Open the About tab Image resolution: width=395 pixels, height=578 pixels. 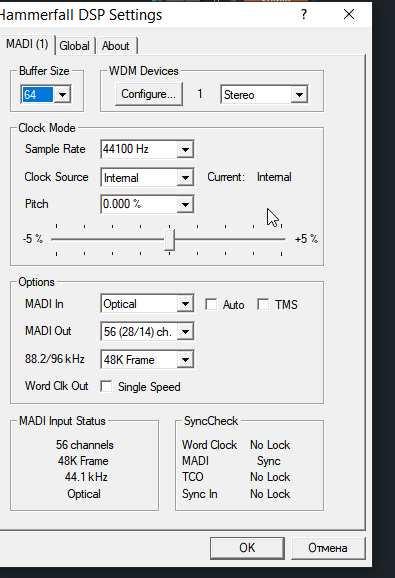click(116, 46)
